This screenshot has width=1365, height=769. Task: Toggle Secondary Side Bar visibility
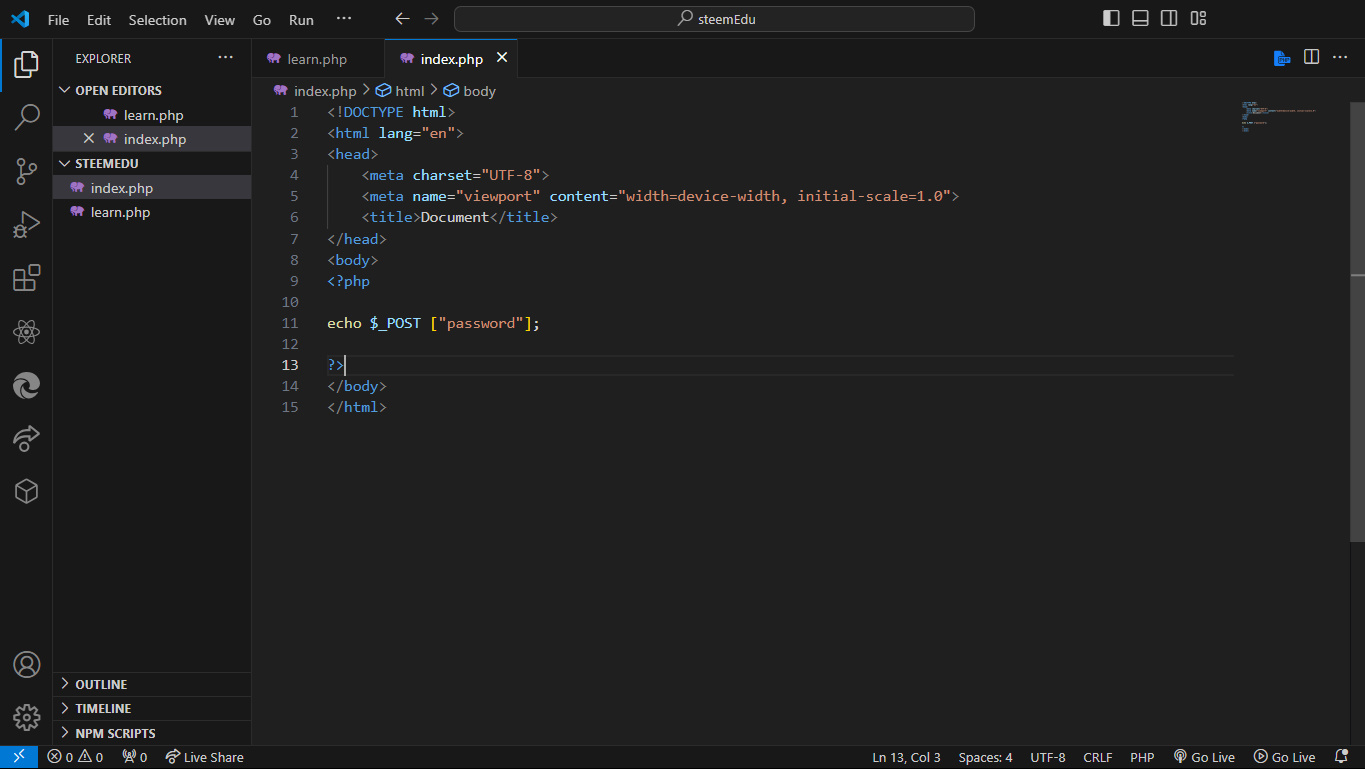tap(1169, 19)
